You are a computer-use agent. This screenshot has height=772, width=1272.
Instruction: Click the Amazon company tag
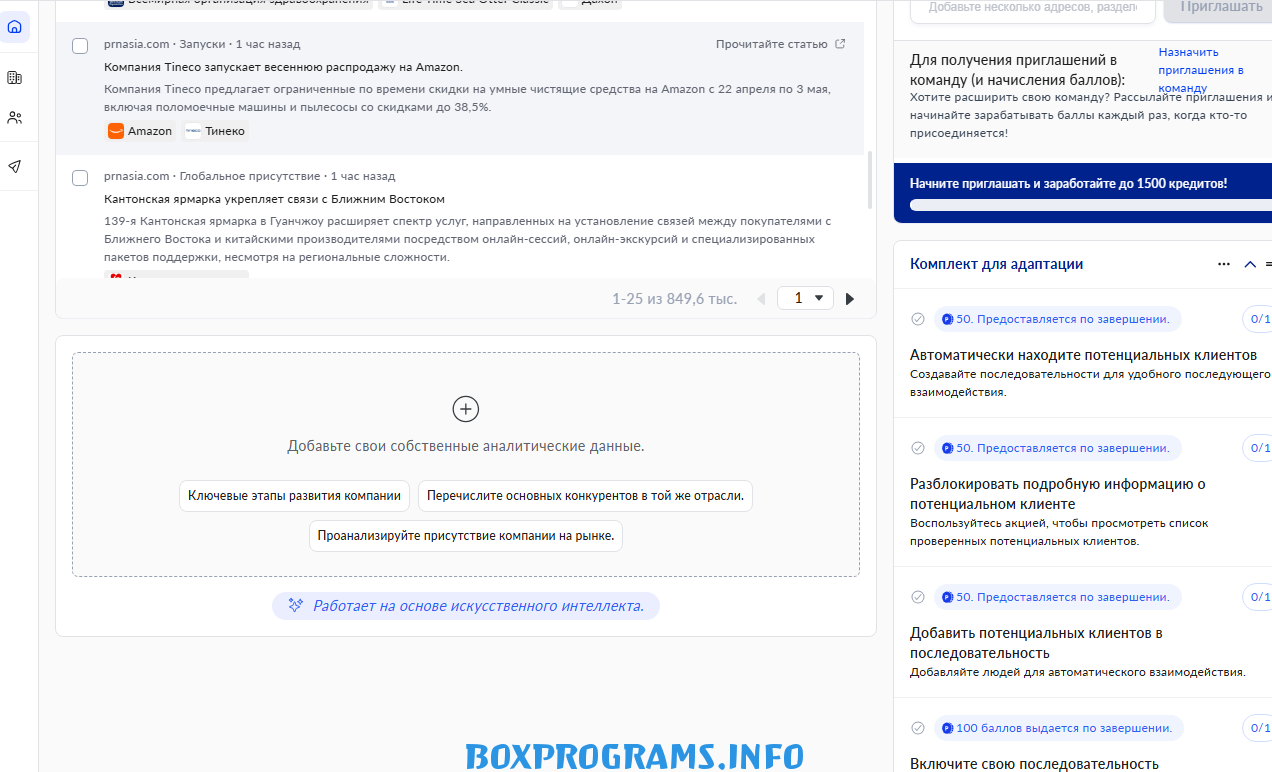point(141,131)
